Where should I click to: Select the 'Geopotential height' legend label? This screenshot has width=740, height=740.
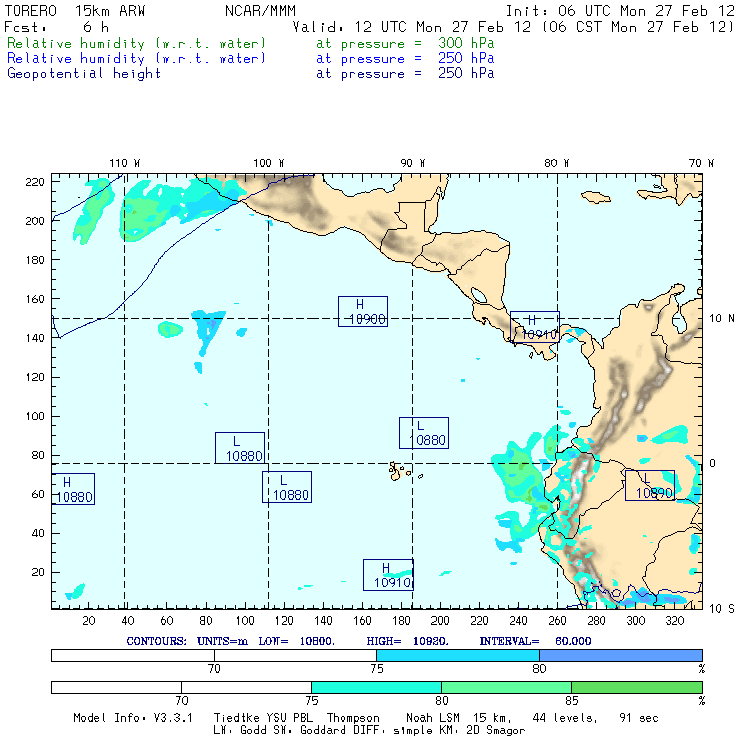[84, 74]
